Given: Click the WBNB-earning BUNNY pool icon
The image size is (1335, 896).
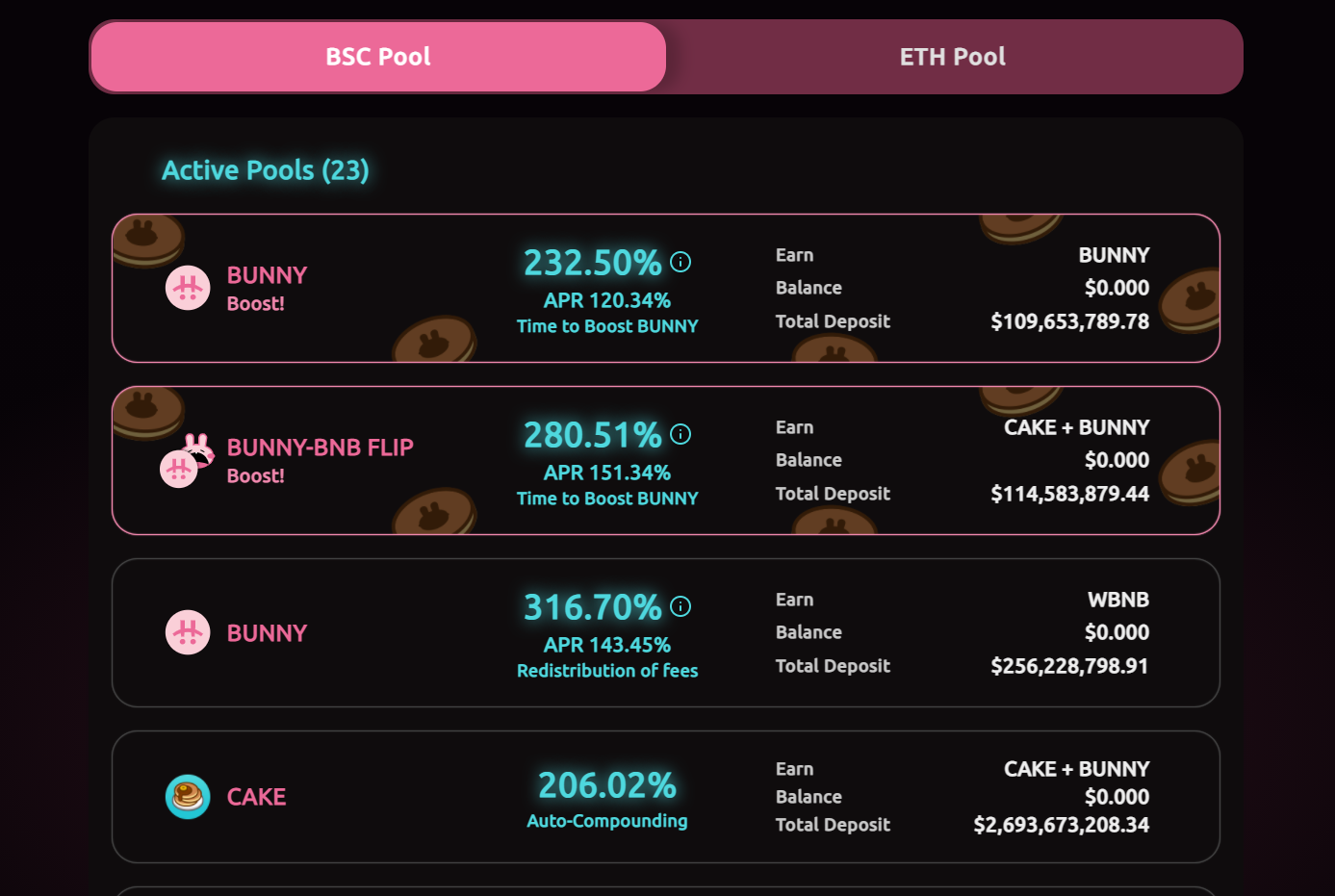Looking at the screenshot, I should [x=188, y=632].
